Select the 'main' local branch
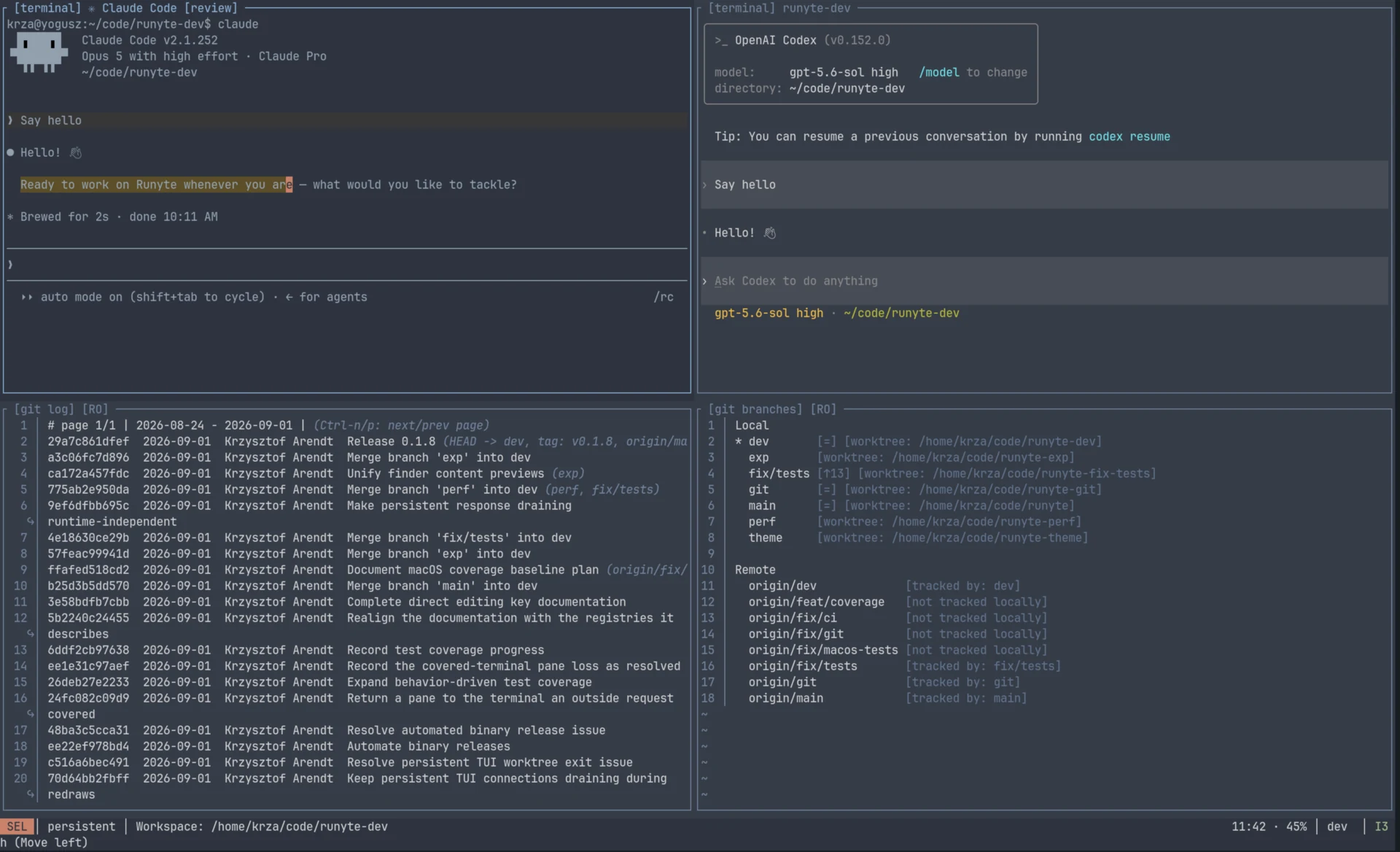Viewport: 1400px width, 852px height. coord(761,506)
